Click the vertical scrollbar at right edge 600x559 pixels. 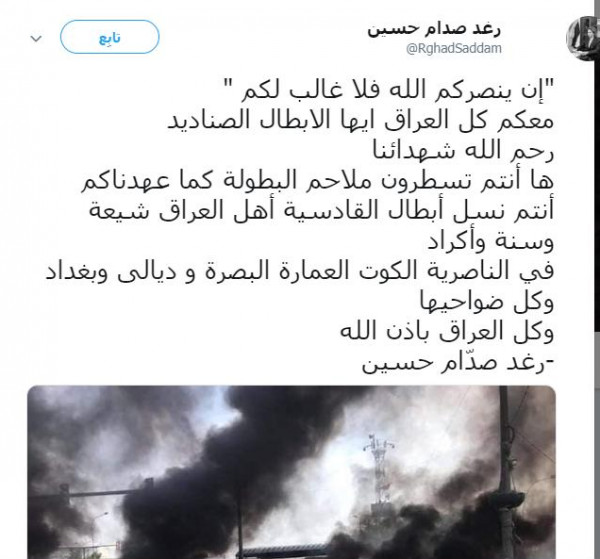597,279
